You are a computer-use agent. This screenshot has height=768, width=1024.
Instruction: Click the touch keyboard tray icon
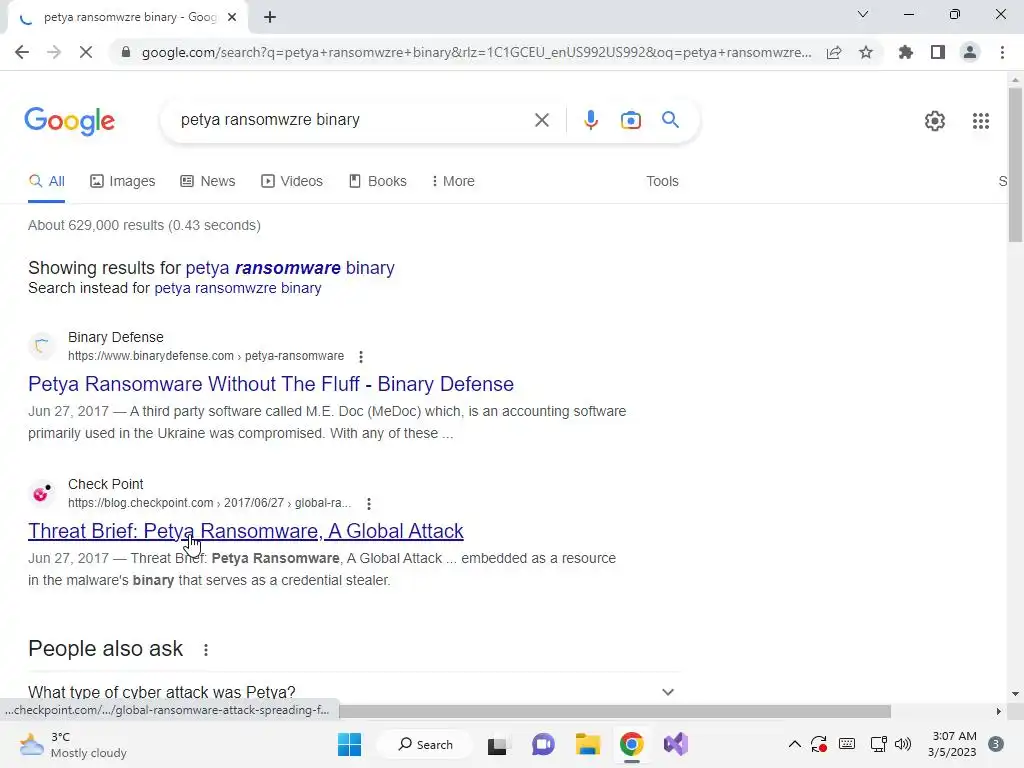coord(847,744)
